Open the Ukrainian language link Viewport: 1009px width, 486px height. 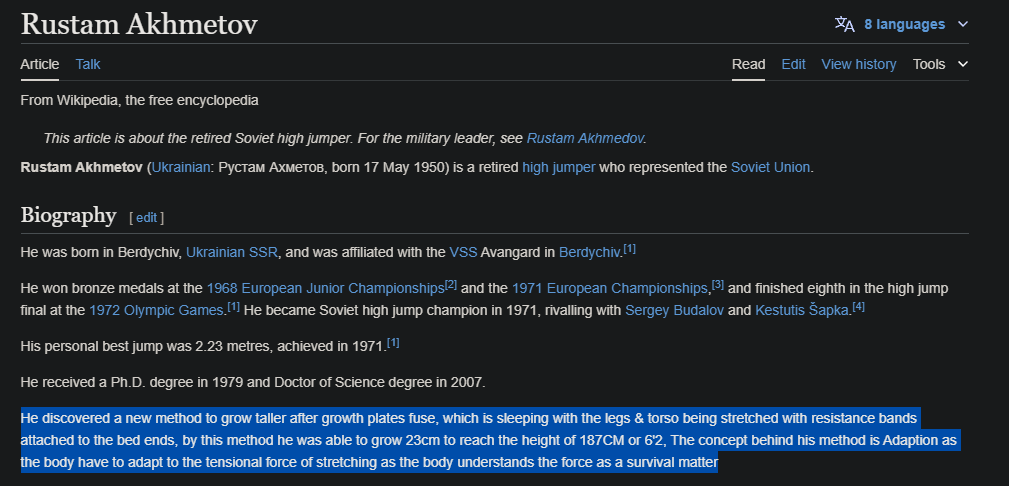pyautogui.click(x=179, y=167)
